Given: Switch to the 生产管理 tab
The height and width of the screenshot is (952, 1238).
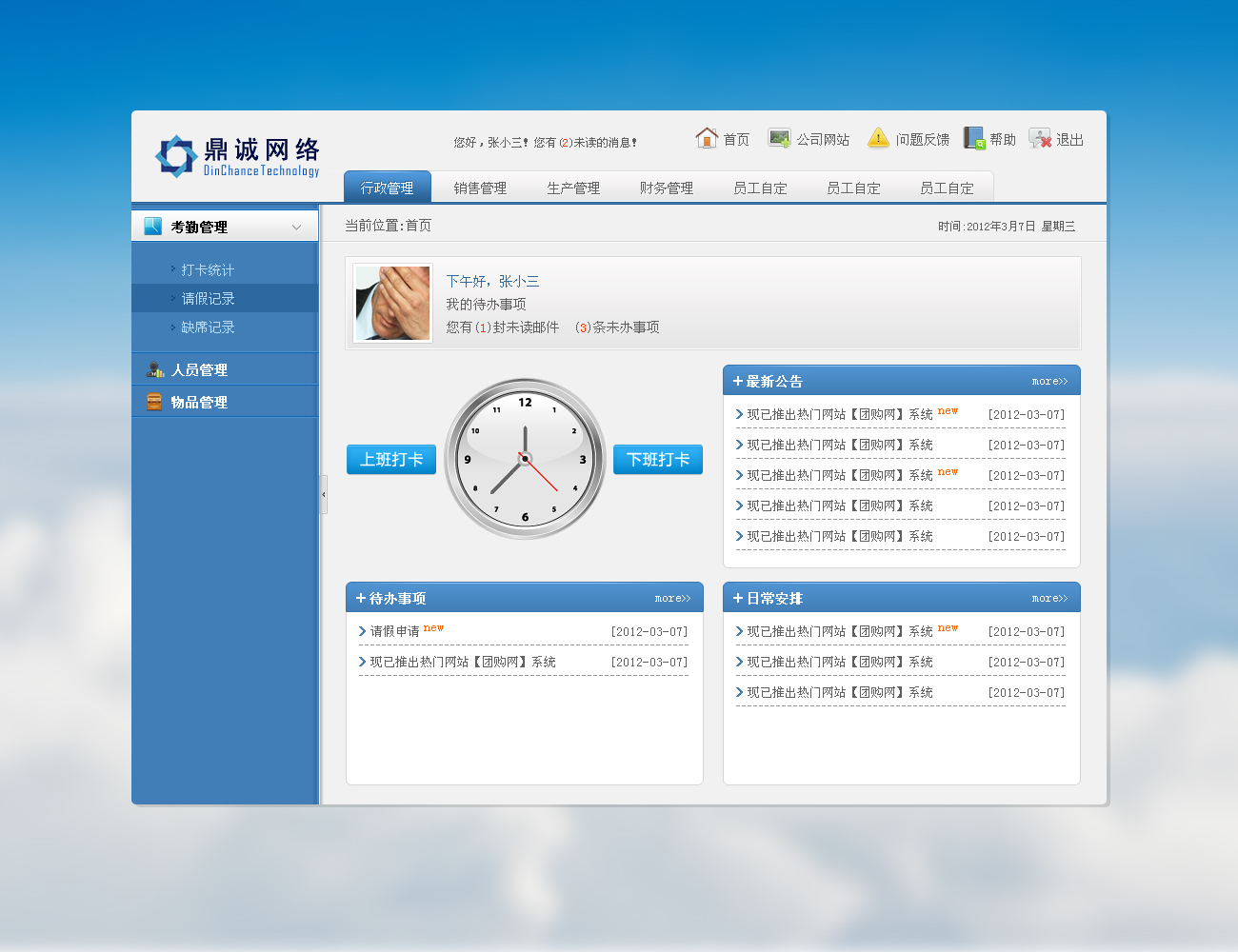Looking at the screenshot, I should point(573,188).
